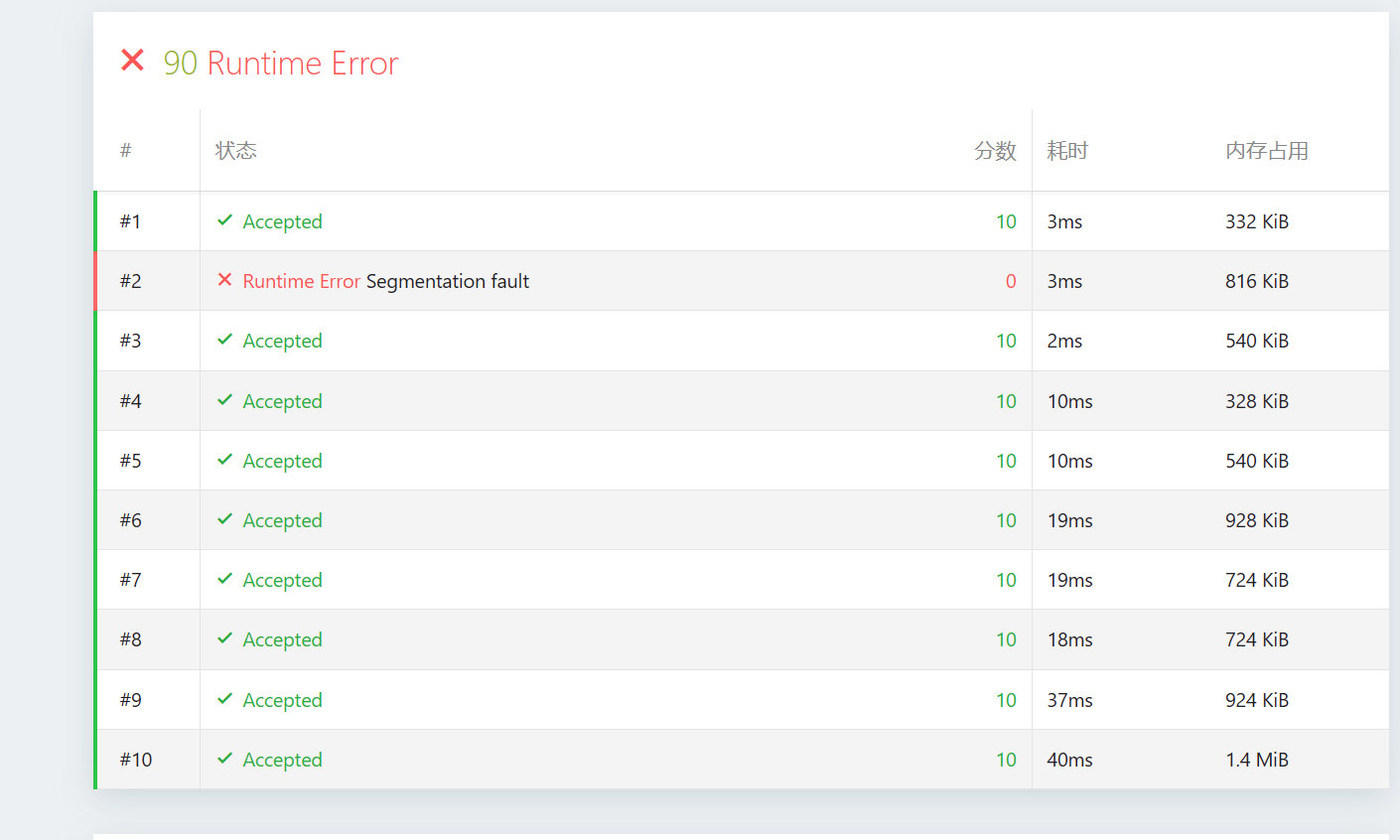Click the Segmentation fault message text
The width and height of the screenshot is (1400, 840).
click(447, 281)
